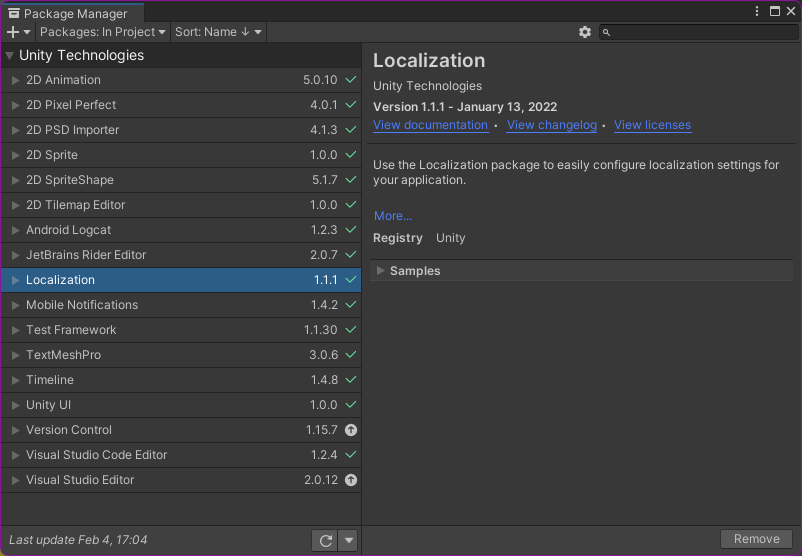
Task: Click the search magnifier icon
Action: [x=606, y=32]
